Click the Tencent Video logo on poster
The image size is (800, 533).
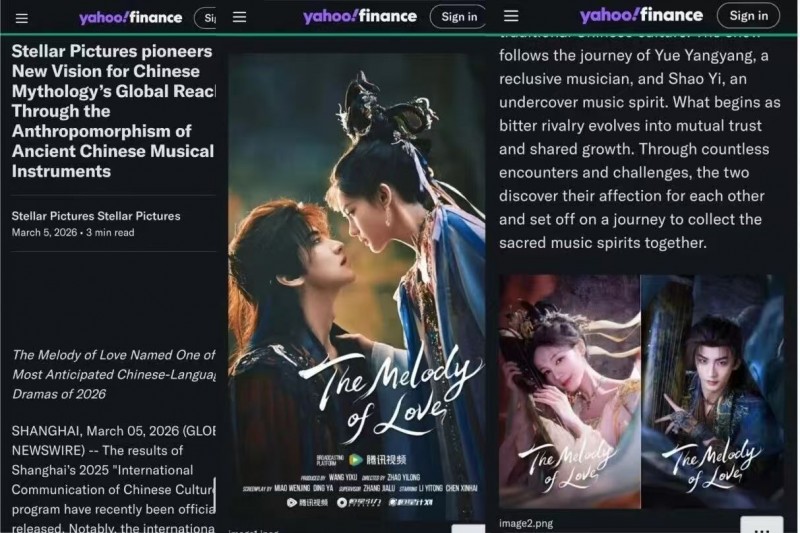pos(377,460)
